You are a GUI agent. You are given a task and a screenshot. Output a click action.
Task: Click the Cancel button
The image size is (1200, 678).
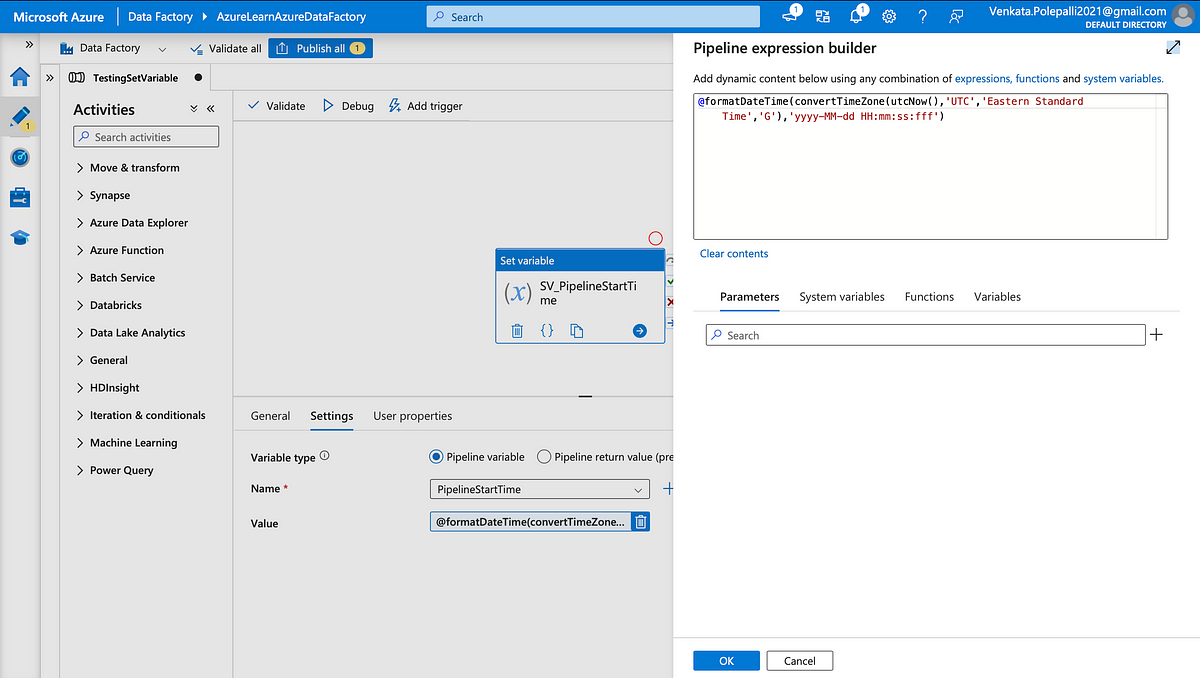point(799,661)
